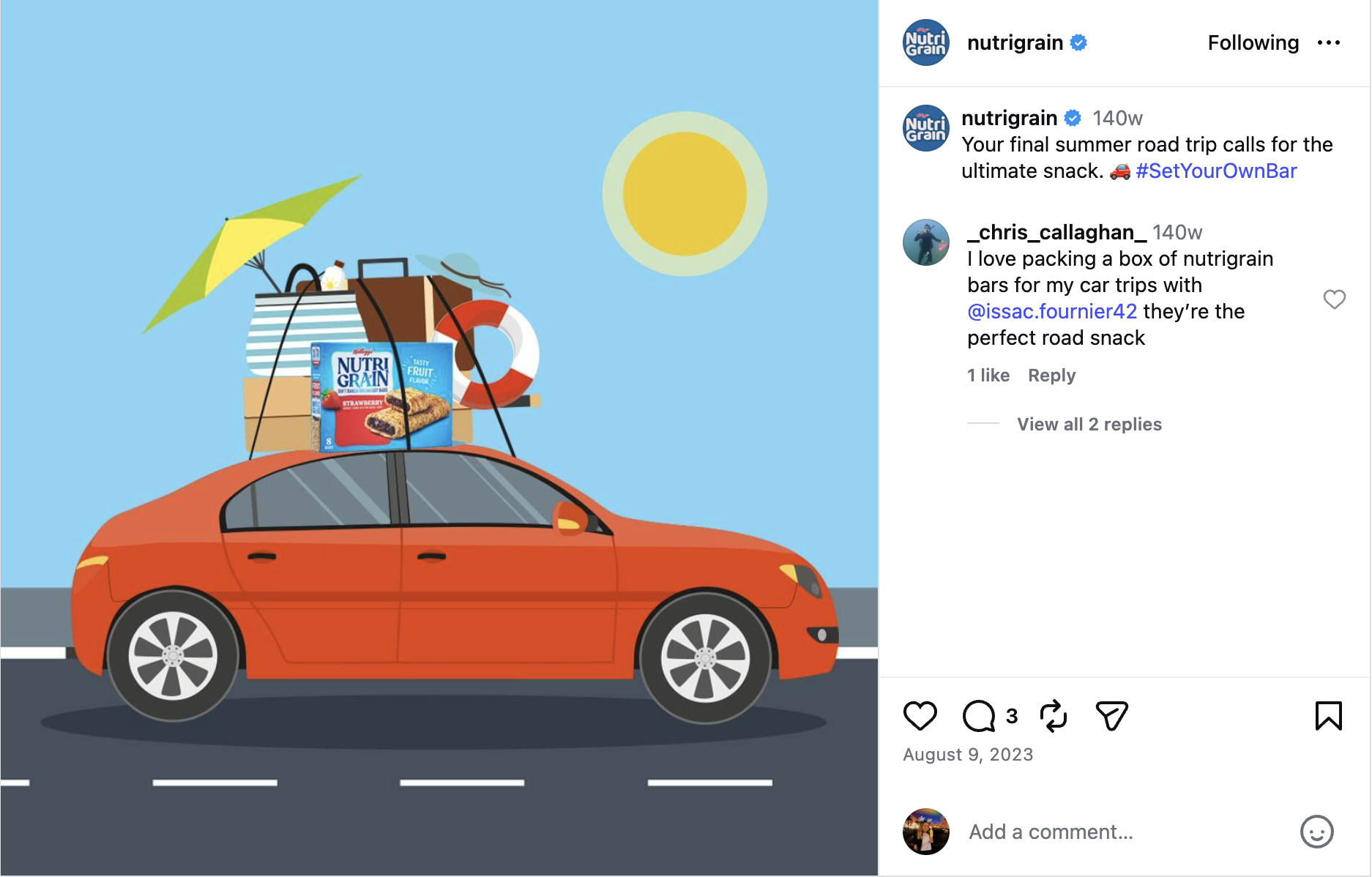
Task: View who liked via 1 like
Action: point(988,376)
